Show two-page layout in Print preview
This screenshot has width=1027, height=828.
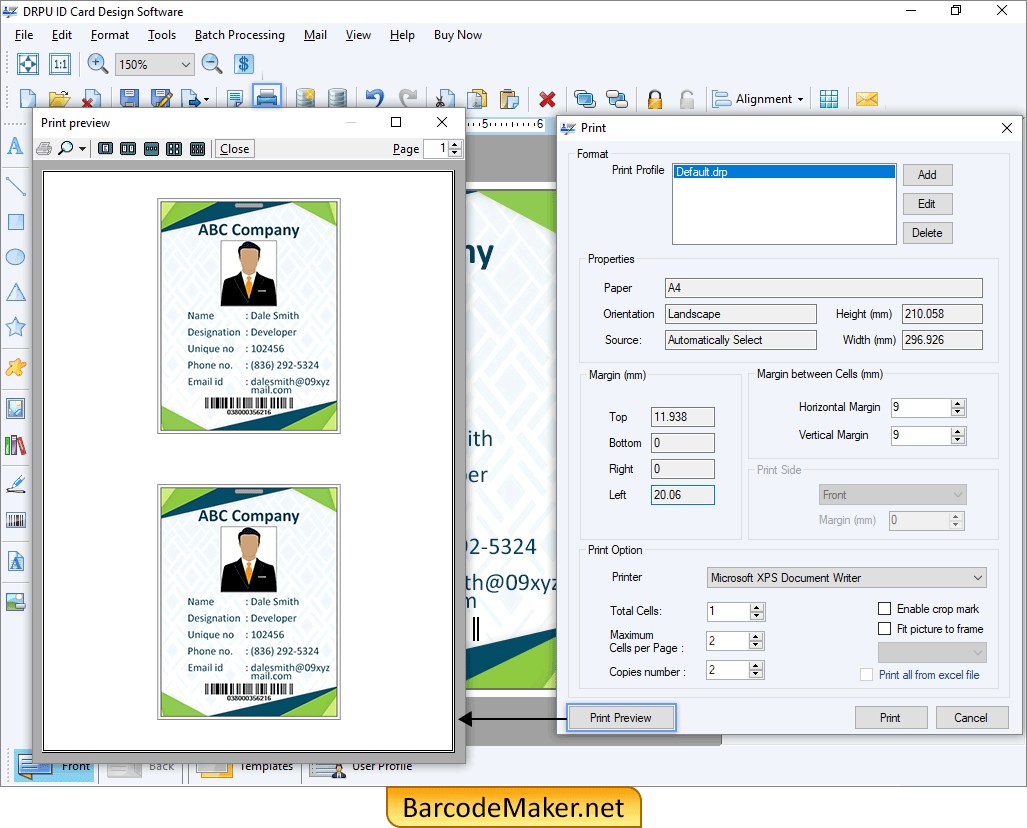(x=128, y=149)
